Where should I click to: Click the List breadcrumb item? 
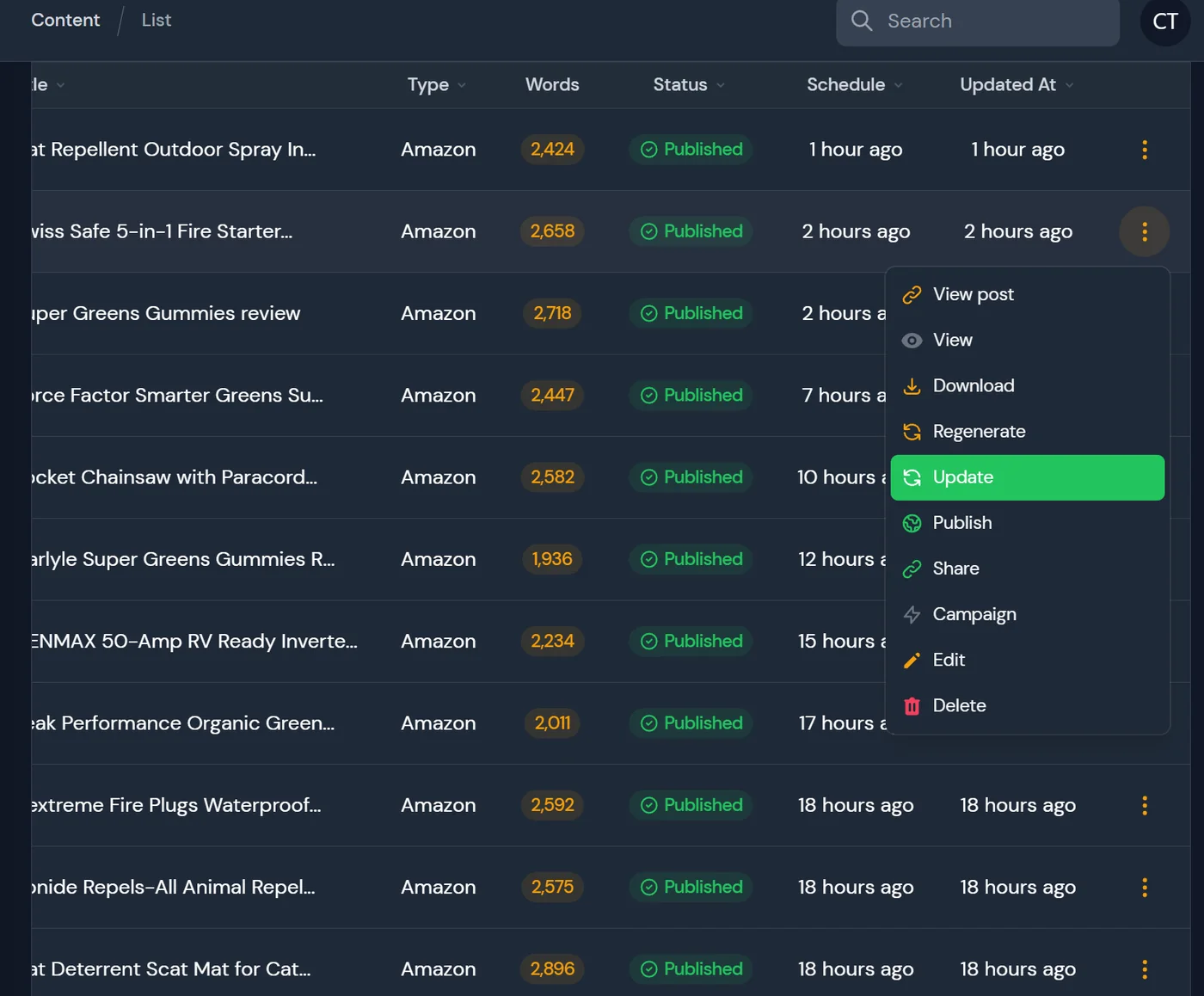[157, 20]
